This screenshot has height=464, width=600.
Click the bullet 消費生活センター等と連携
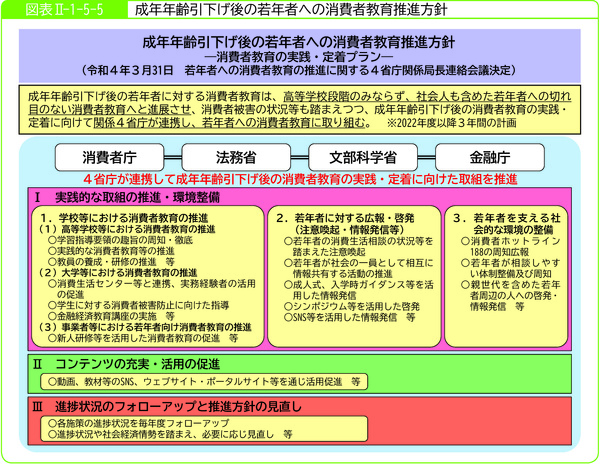[x=152, y=289]
